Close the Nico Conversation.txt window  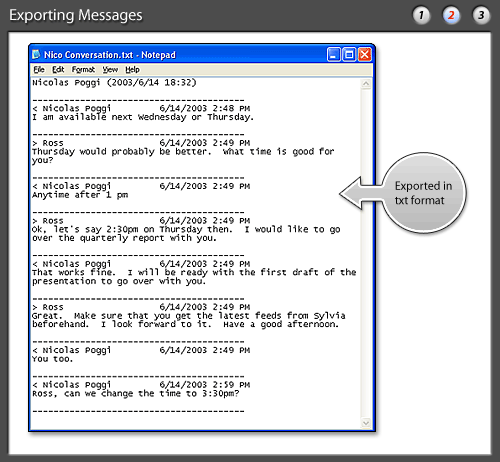coord(365,55)
